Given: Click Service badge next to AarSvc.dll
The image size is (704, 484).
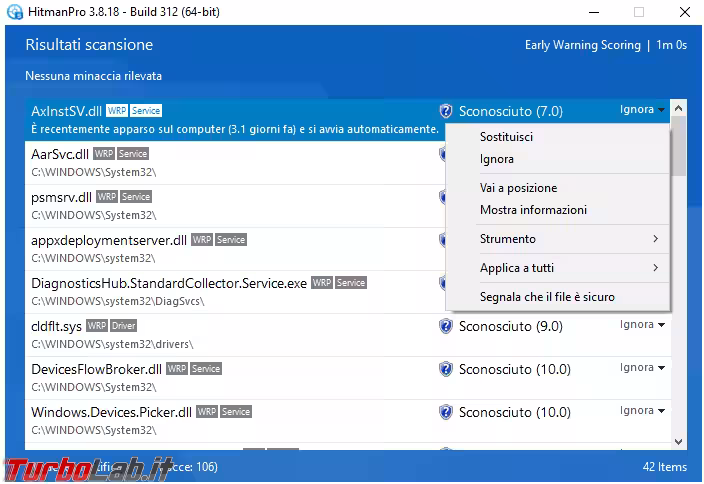Looking at the screenshot, I should pyautogui.click(x=133, y=154).
